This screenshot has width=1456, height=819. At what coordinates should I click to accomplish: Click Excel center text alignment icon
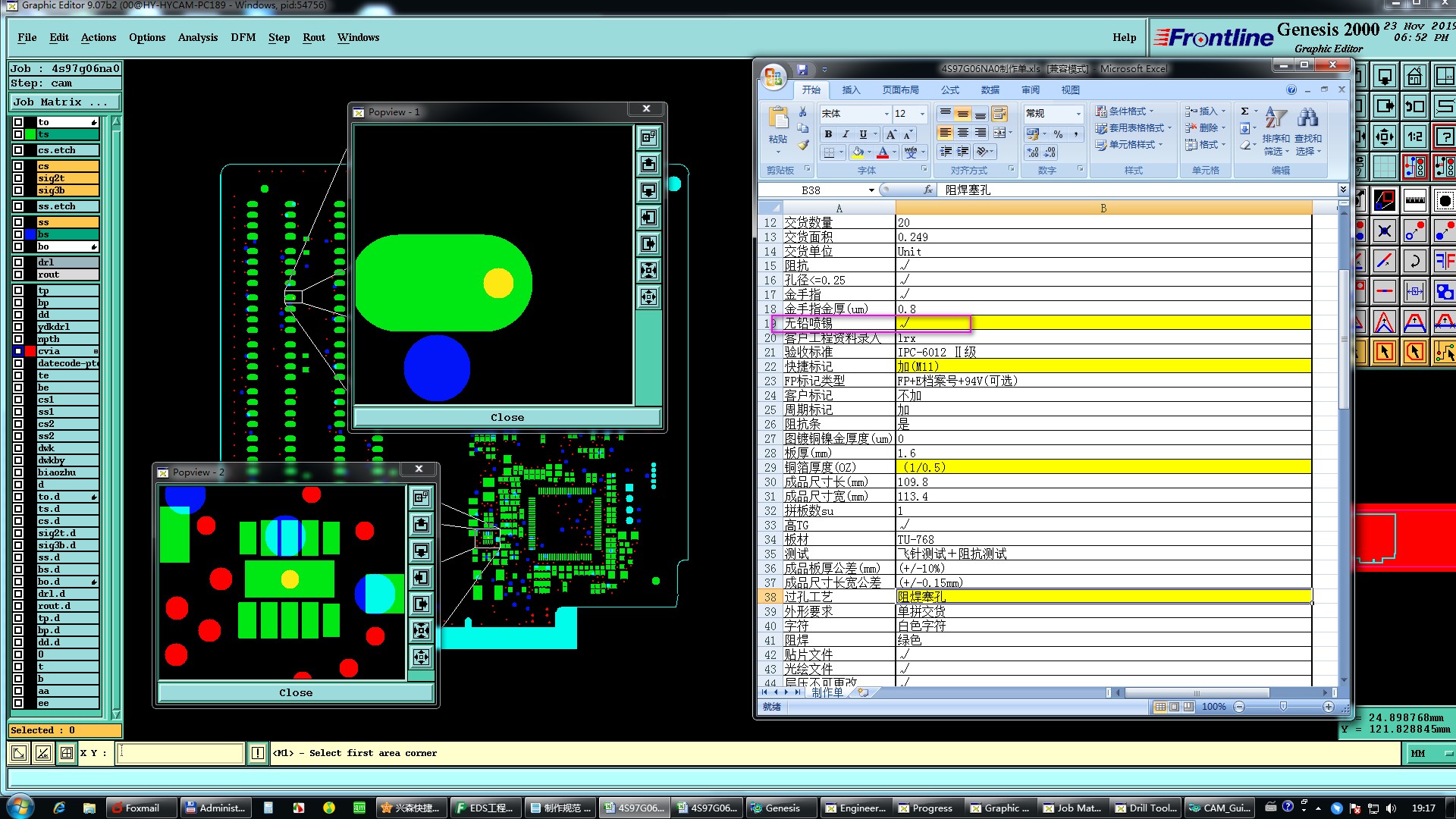tap(962, 133)
